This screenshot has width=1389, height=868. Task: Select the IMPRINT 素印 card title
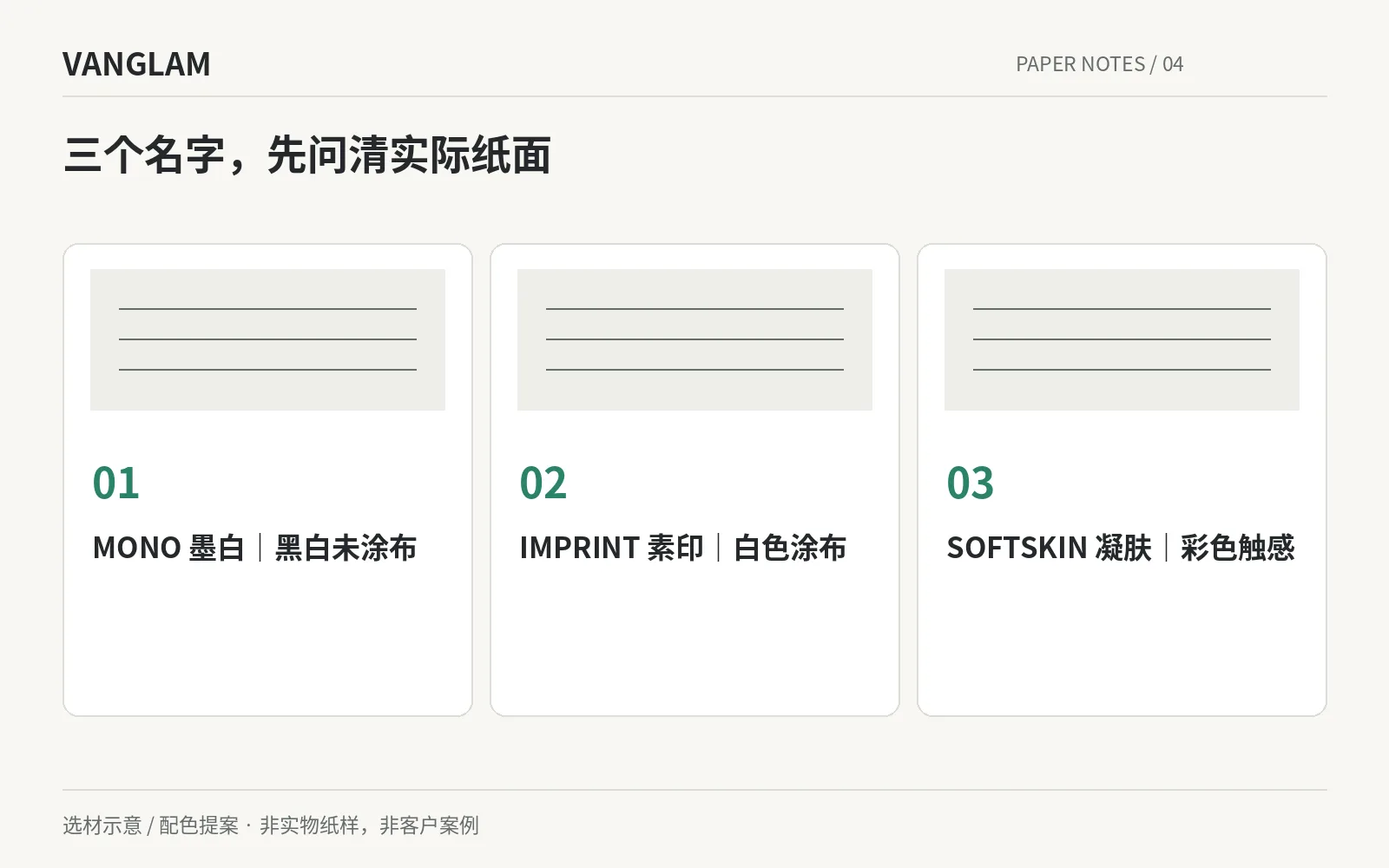[x=682, y=548]
